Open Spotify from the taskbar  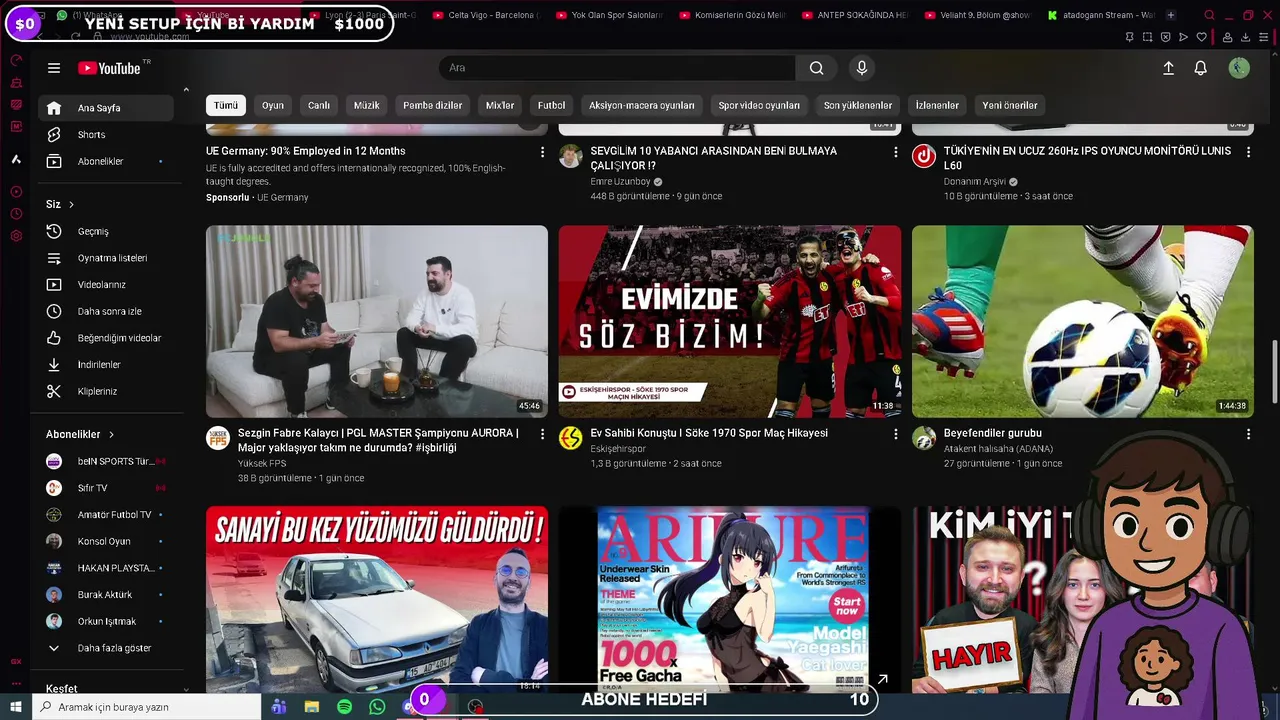[344, 707]
